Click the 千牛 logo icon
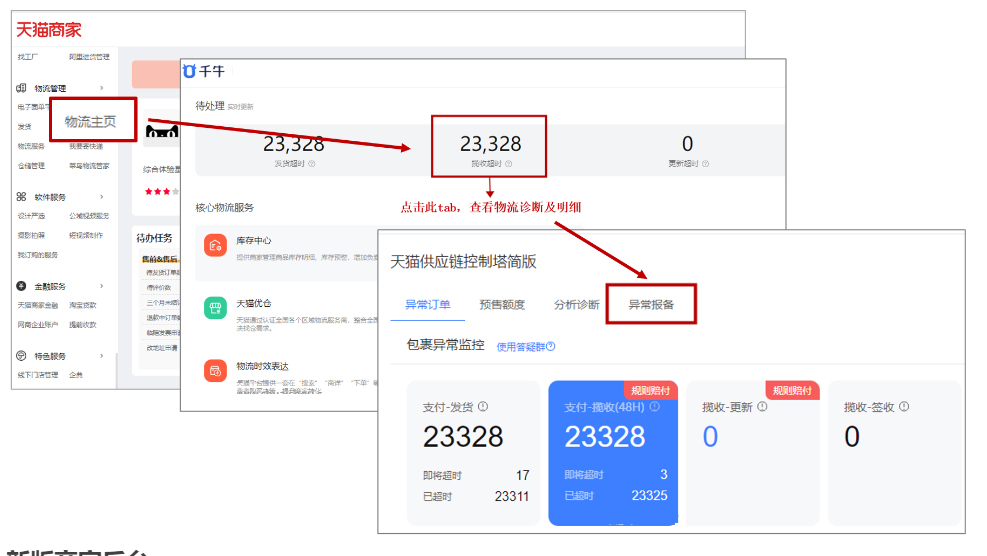 pos(189,71)
